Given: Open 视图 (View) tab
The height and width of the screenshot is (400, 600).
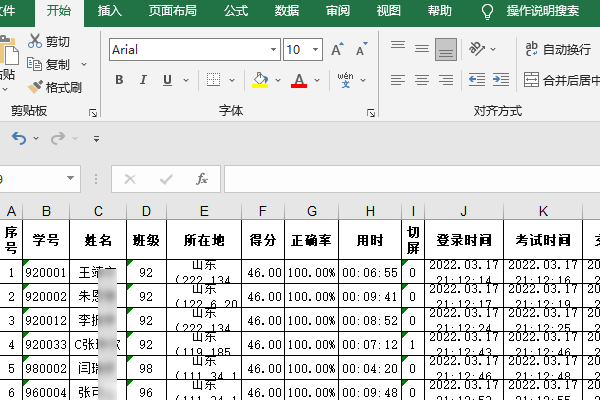Looking at the screenshot, I should point(388,11).
